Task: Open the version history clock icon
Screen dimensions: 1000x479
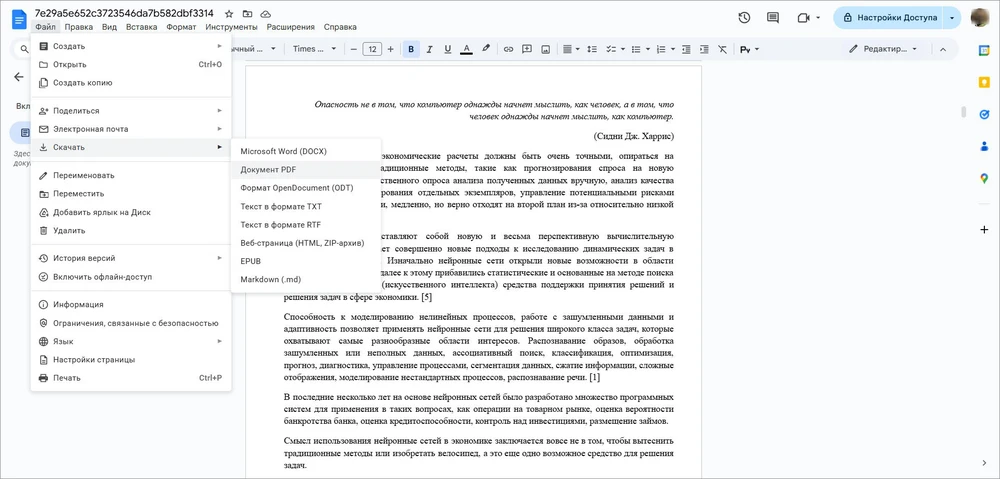Action: click(744, 18)
